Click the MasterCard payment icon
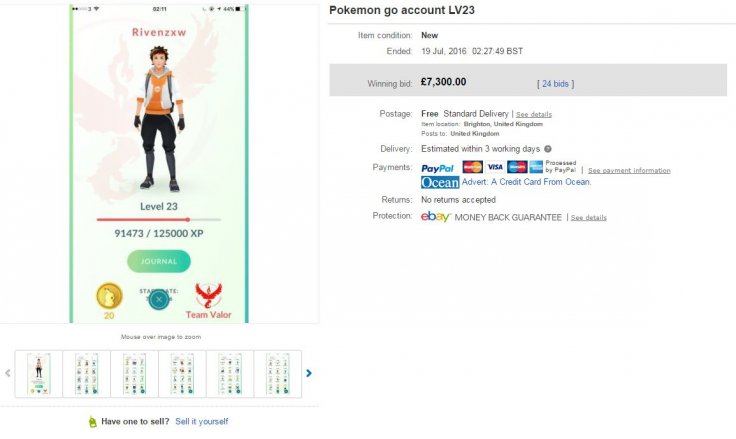The image size is (736, 439). pyautogui.click(x=473, y=167)
